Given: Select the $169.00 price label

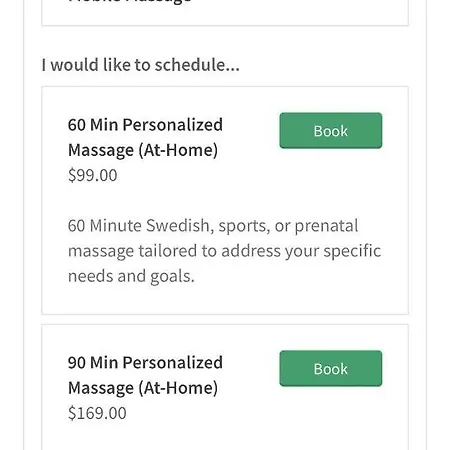Looking at the screenshot, I should (97, 413).
